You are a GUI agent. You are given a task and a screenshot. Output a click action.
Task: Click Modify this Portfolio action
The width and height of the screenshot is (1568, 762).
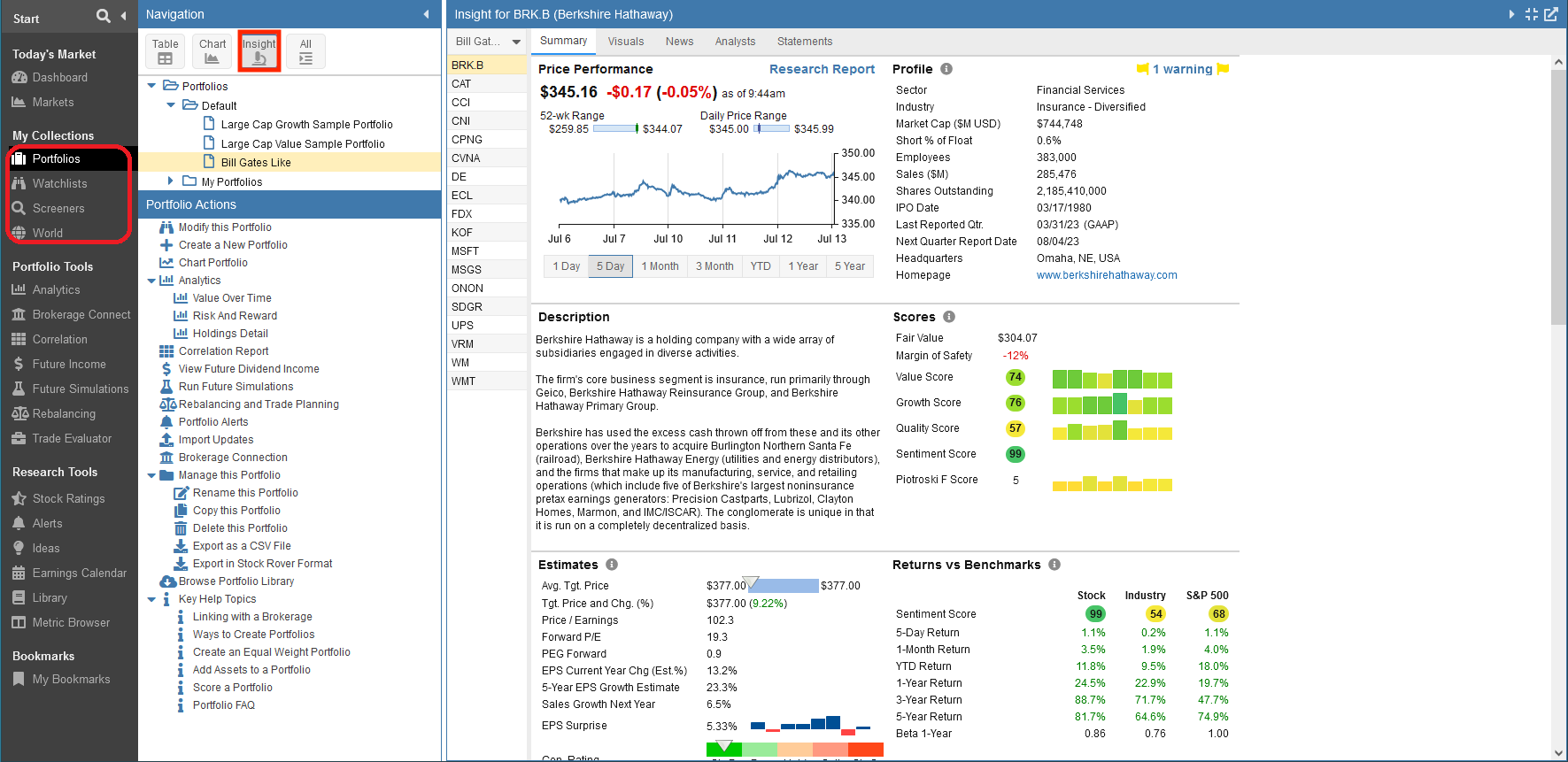point(225,227)
